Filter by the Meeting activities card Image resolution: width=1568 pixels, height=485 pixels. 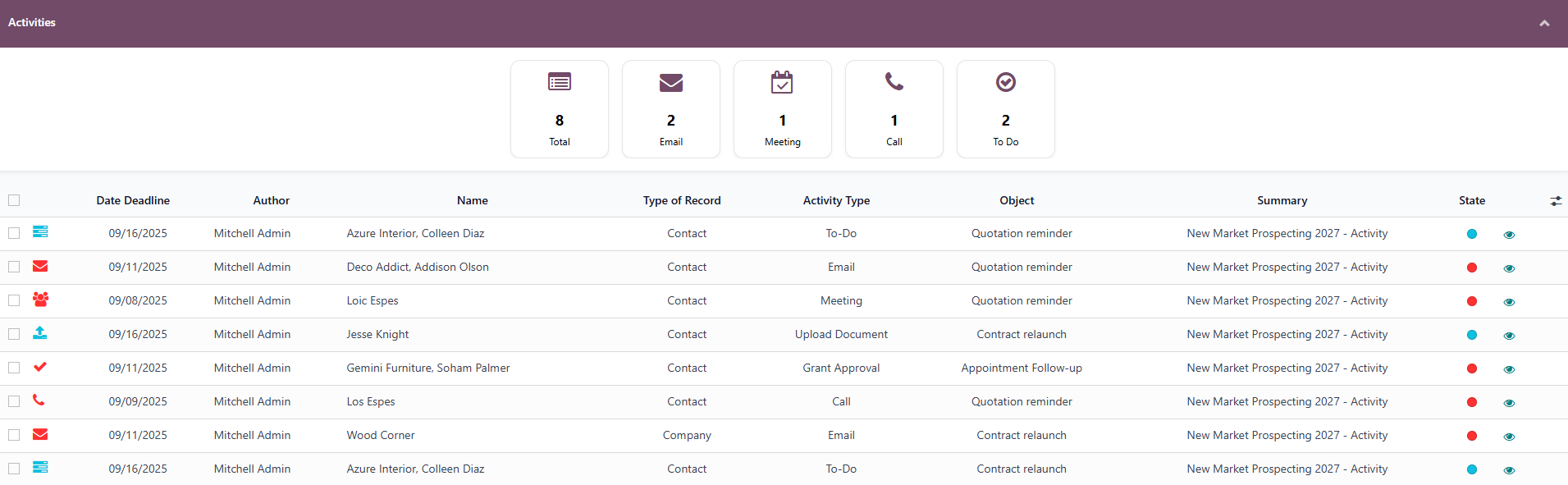click(x=783, y=109)
